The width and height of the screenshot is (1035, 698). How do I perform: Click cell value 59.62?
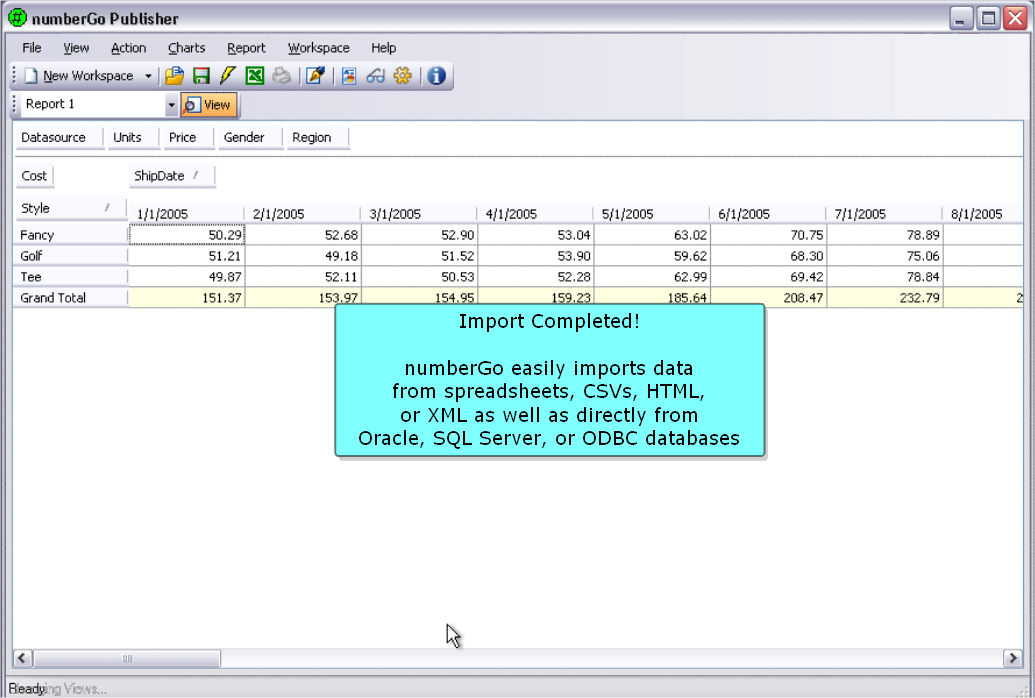coord(651,256)
